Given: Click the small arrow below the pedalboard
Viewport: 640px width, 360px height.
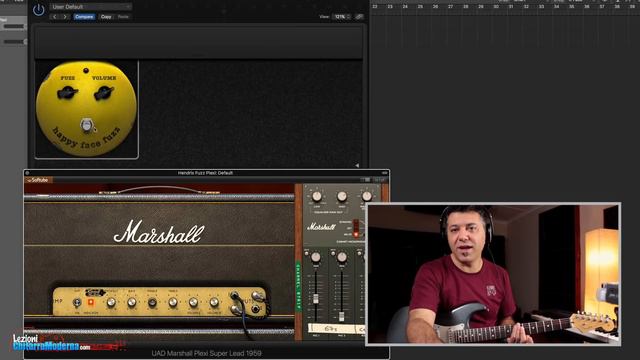Looking at the screenshot, I should click(x=357, y=165).
